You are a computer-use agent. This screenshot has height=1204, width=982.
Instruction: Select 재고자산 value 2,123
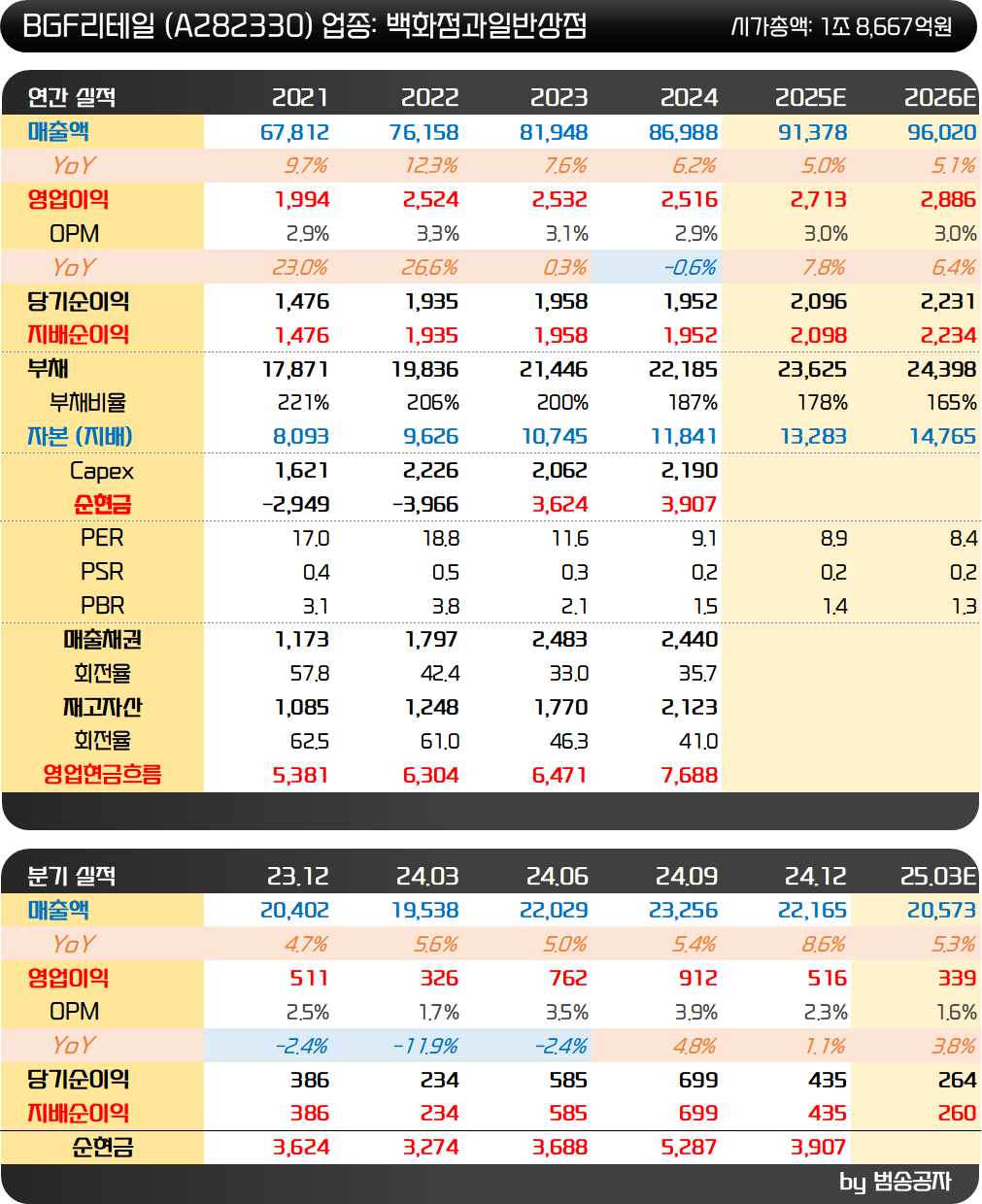[690, 708]
